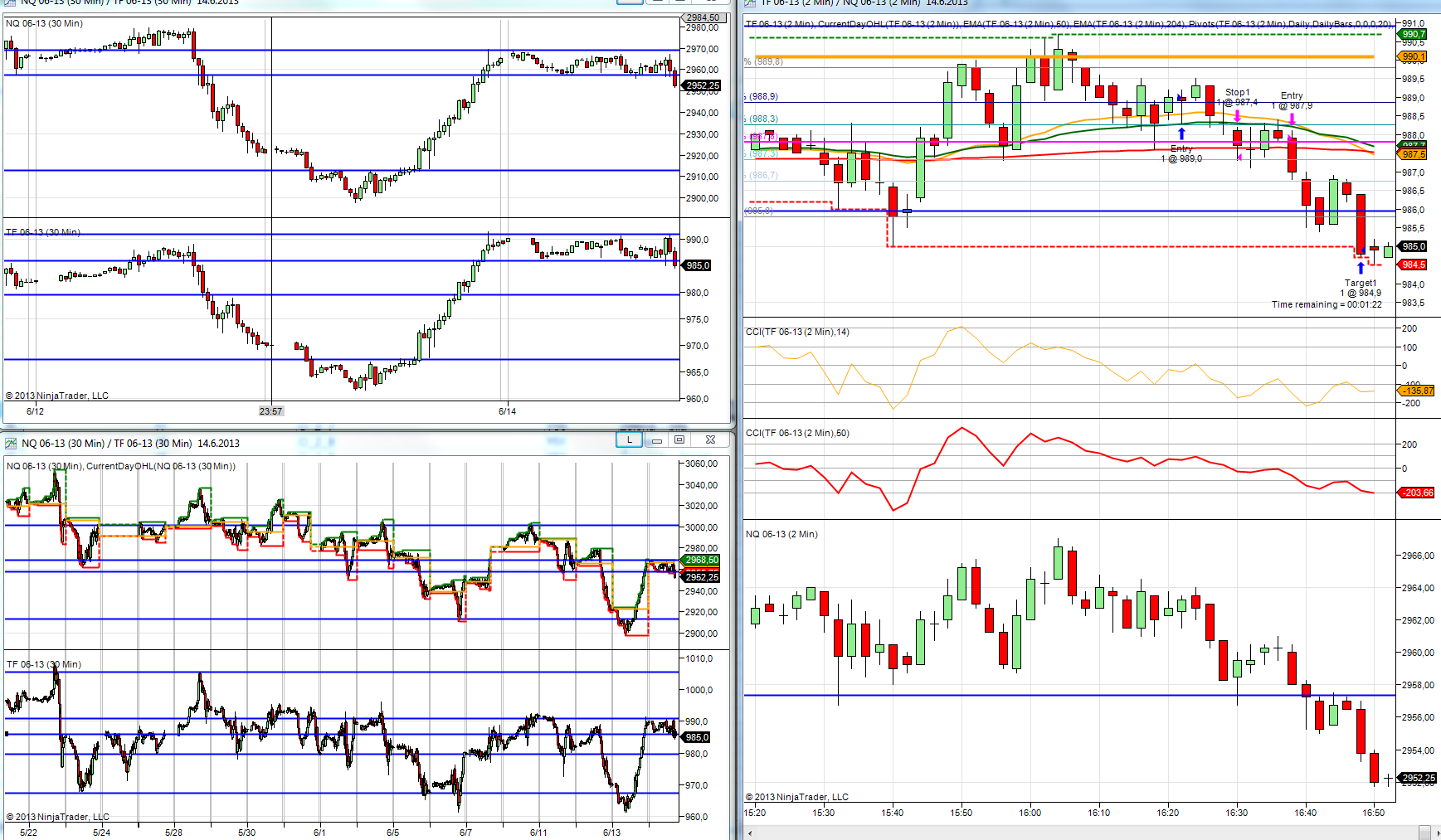Click the 'Time remaining = 00:01:22' text

coord(1327,304)
